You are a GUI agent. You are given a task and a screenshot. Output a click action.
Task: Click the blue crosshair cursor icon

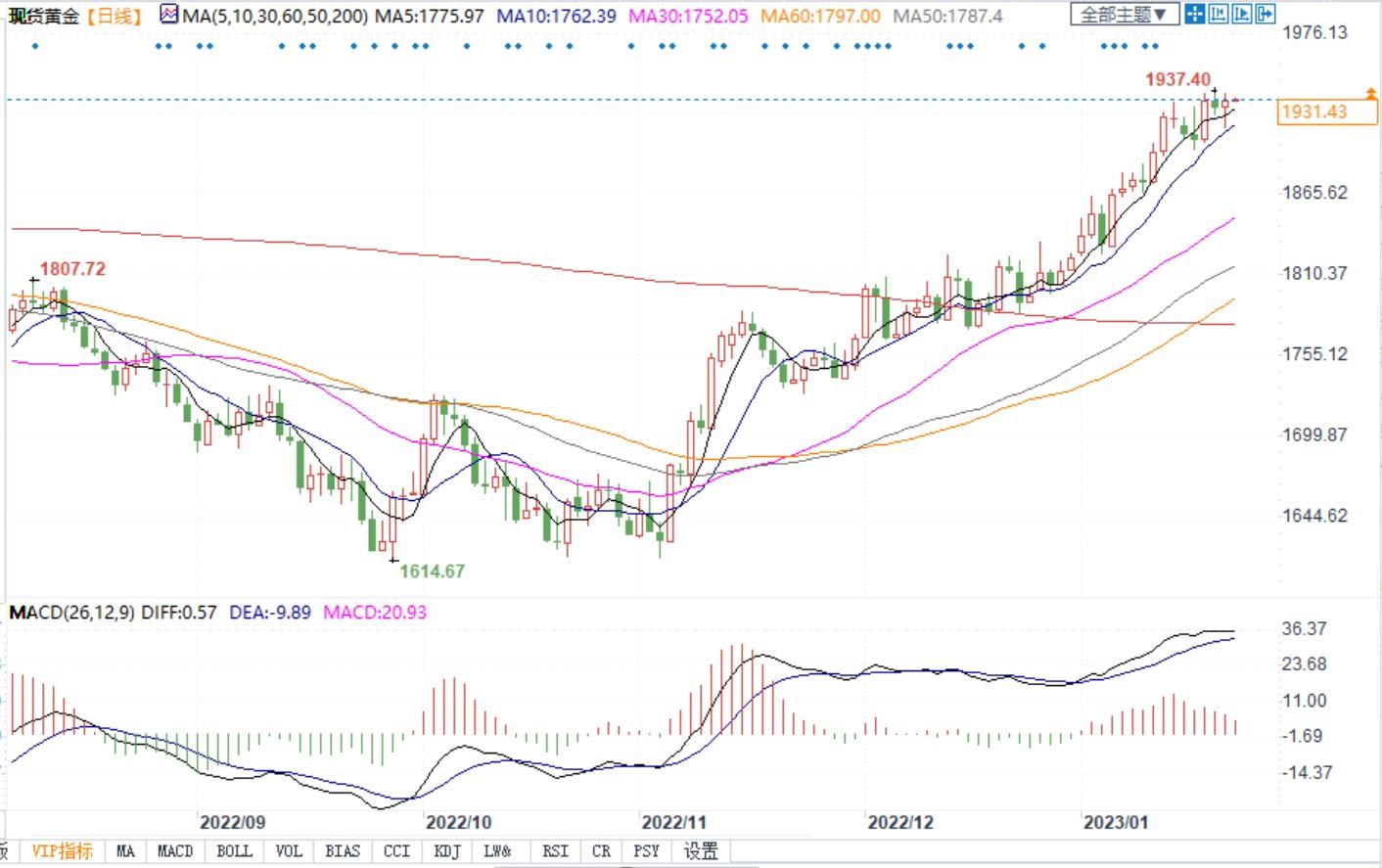coord(1195,14)
